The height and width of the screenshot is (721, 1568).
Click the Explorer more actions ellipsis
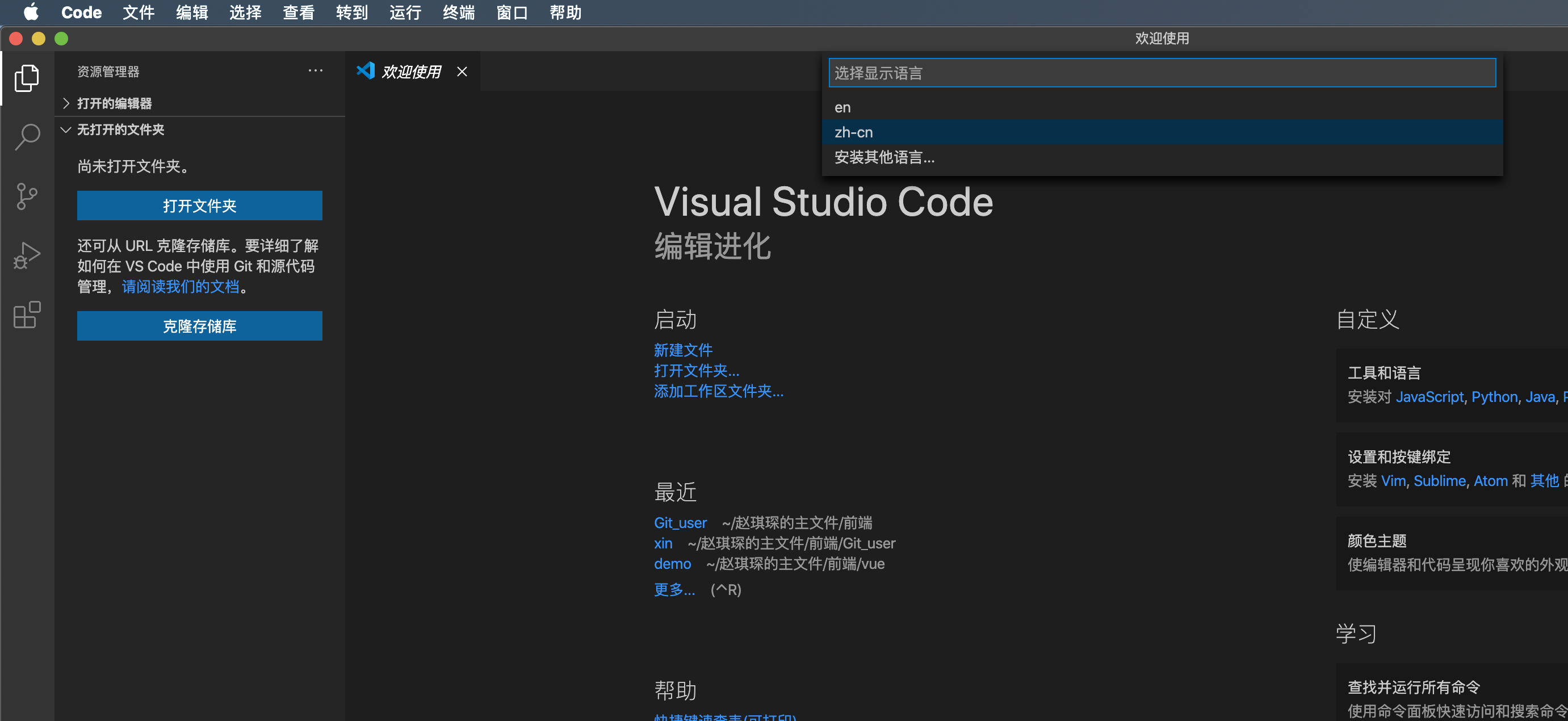[315, 71]
